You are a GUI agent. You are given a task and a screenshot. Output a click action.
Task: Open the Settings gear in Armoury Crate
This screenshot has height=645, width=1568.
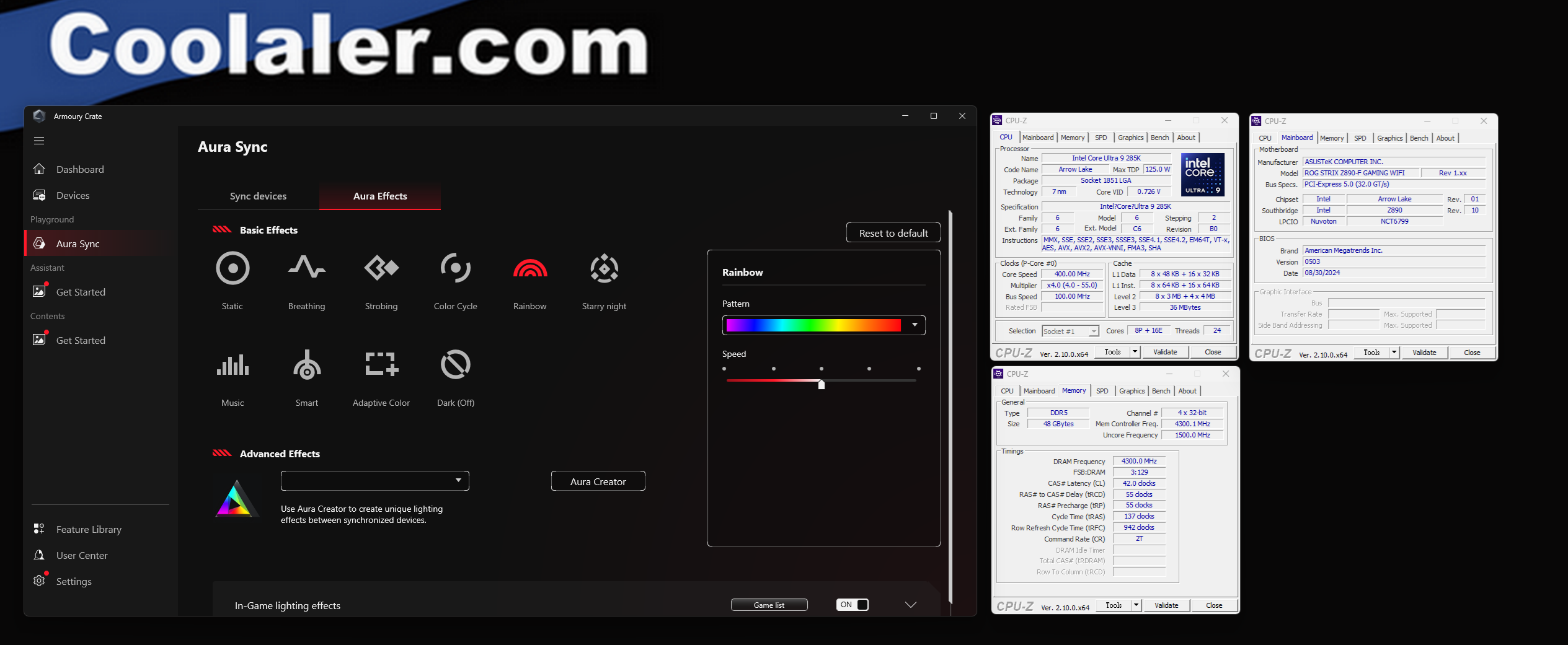coord(39,581)
